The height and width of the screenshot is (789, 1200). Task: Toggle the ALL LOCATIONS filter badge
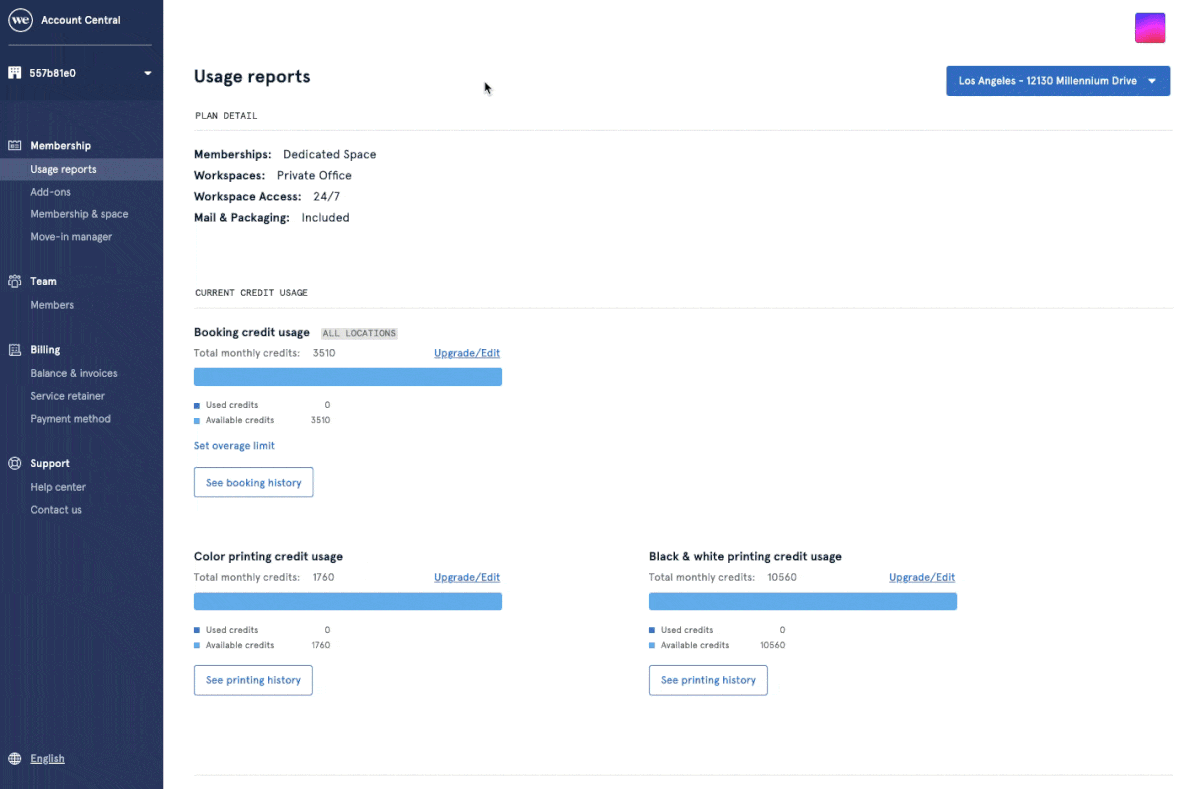coord(359,332)
